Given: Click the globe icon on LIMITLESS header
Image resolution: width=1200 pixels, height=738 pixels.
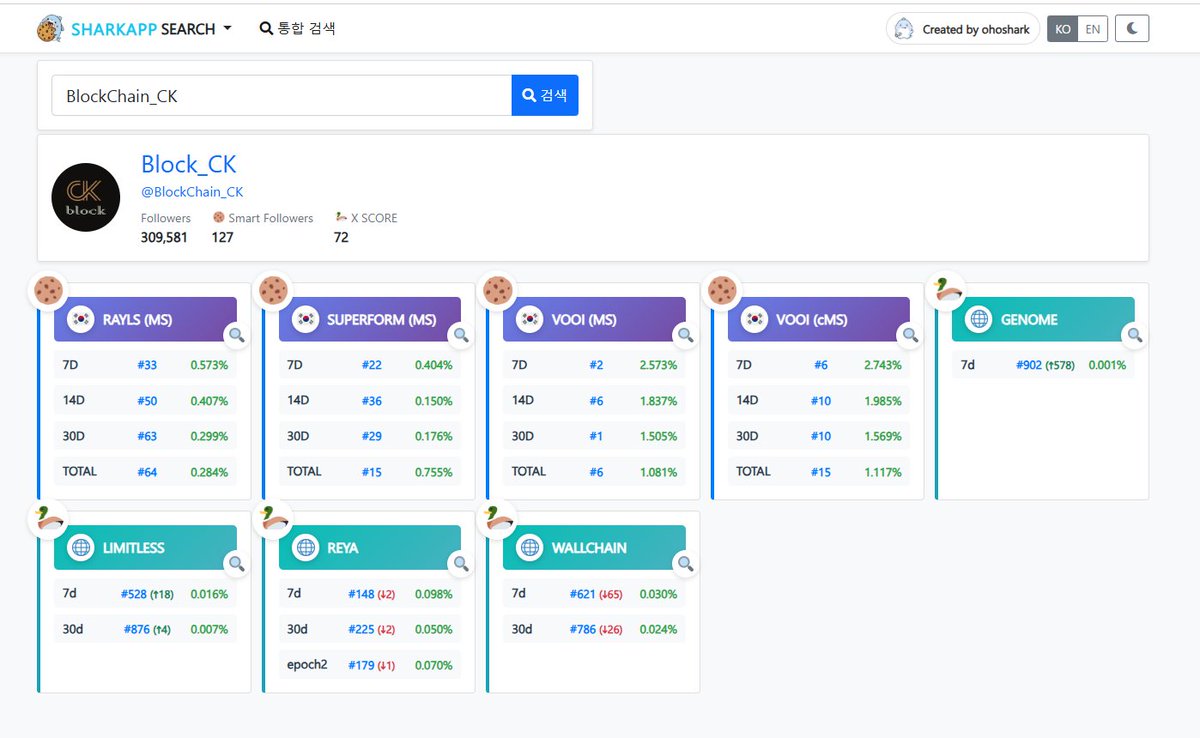Looking at the screenshot, I should tap(81, 548).
